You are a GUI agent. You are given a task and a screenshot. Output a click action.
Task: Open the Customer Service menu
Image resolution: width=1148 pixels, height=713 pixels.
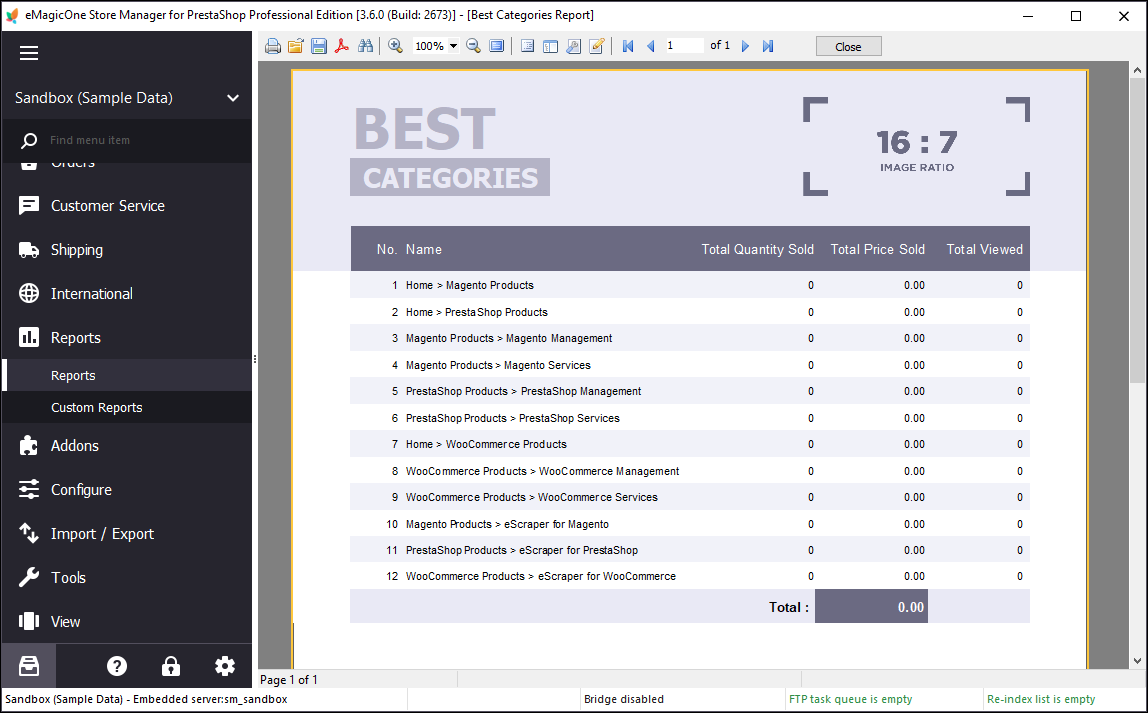point(127,206)
